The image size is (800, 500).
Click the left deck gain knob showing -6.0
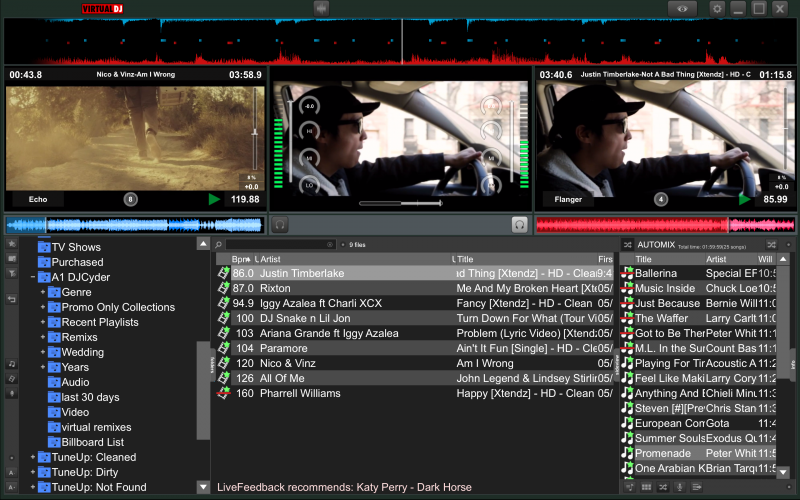click(x=309, y=106)
